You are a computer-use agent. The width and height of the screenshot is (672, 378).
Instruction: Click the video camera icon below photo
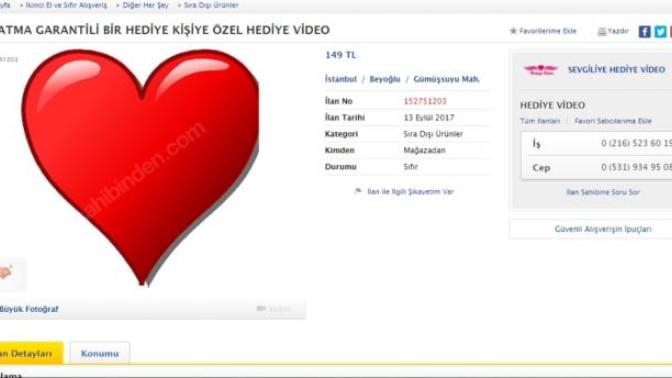coord(261,309)
